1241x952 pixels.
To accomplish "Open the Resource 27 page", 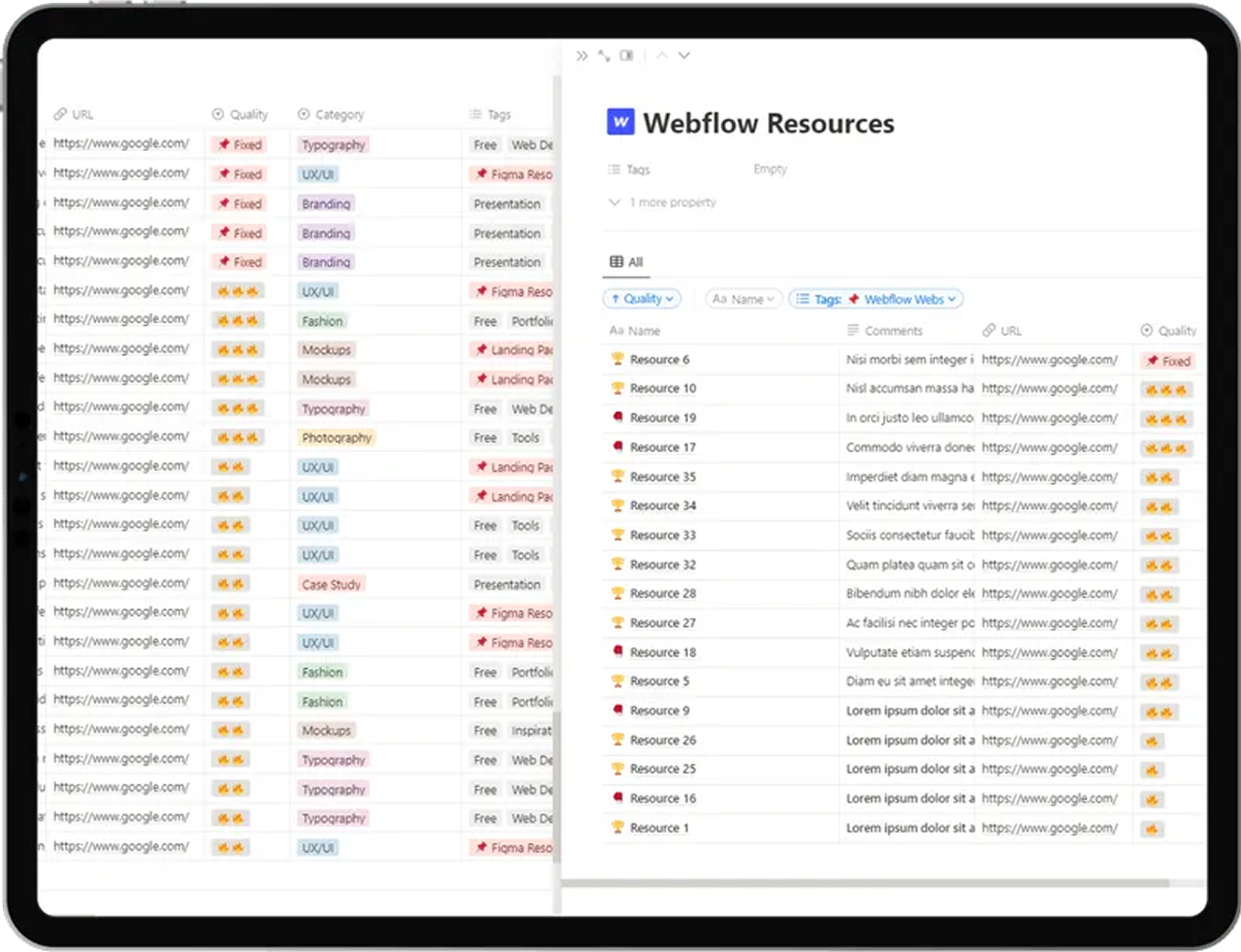I will [663, 622].
